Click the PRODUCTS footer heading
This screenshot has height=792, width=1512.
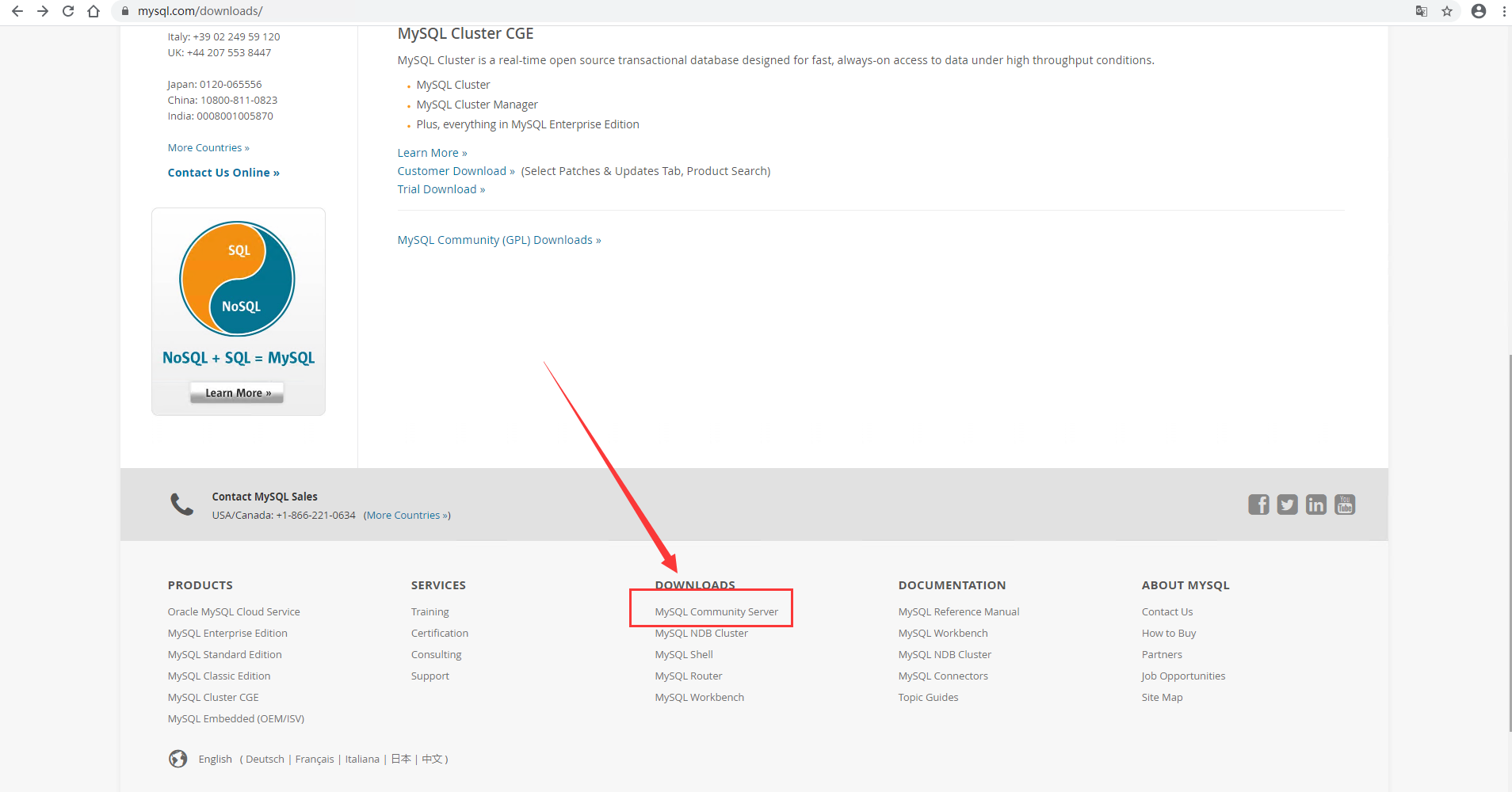pos(200,585)
